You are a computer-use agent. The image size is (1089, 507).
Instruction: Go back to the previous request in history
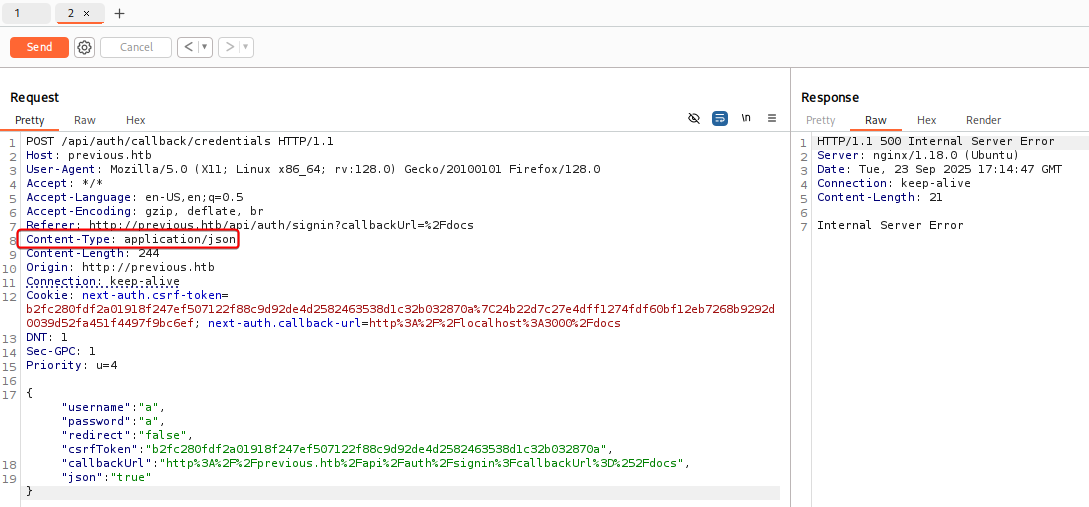tap(187, 47)
